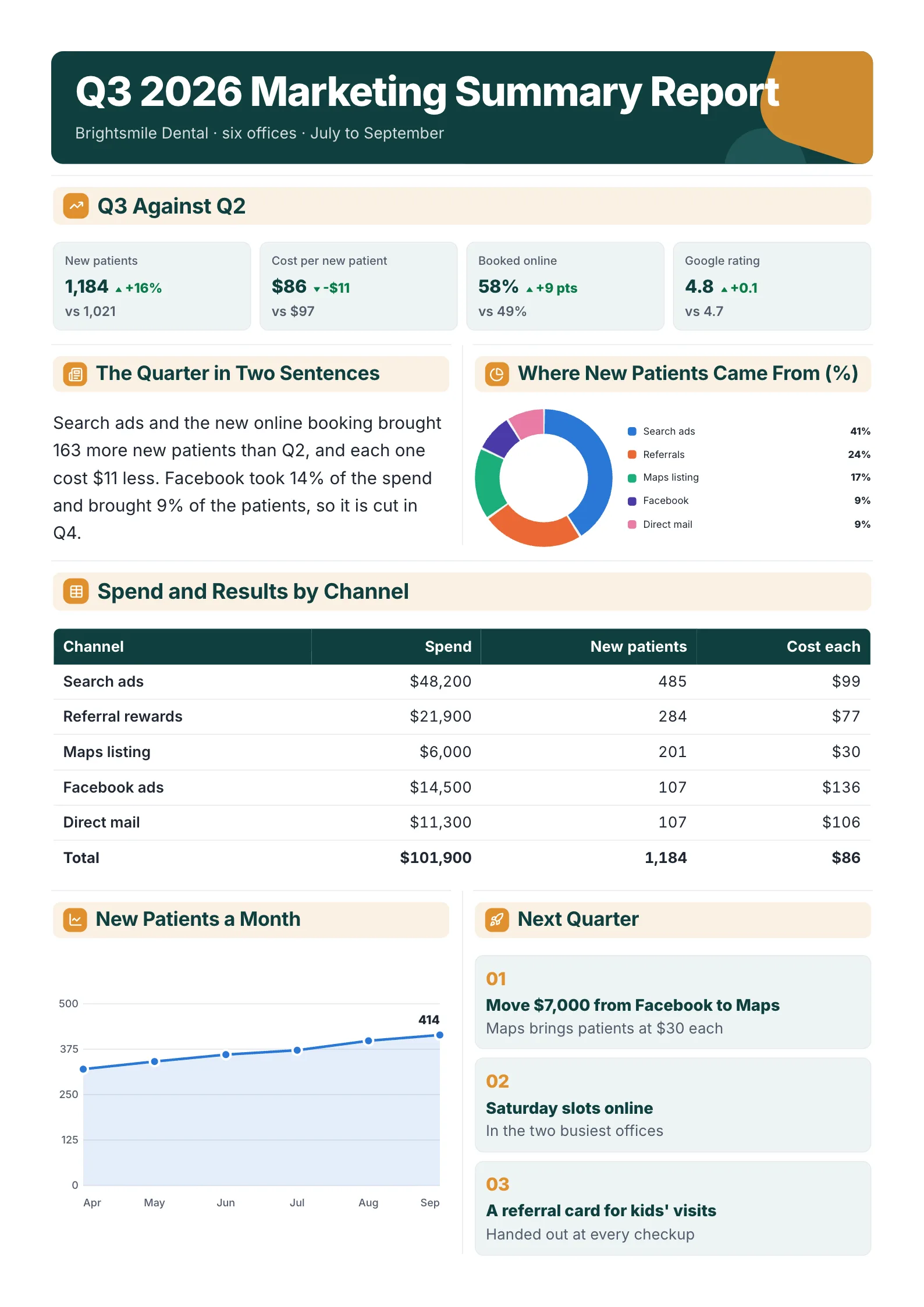Click the green Maps listing legend swatch

[x=632, y=478]
